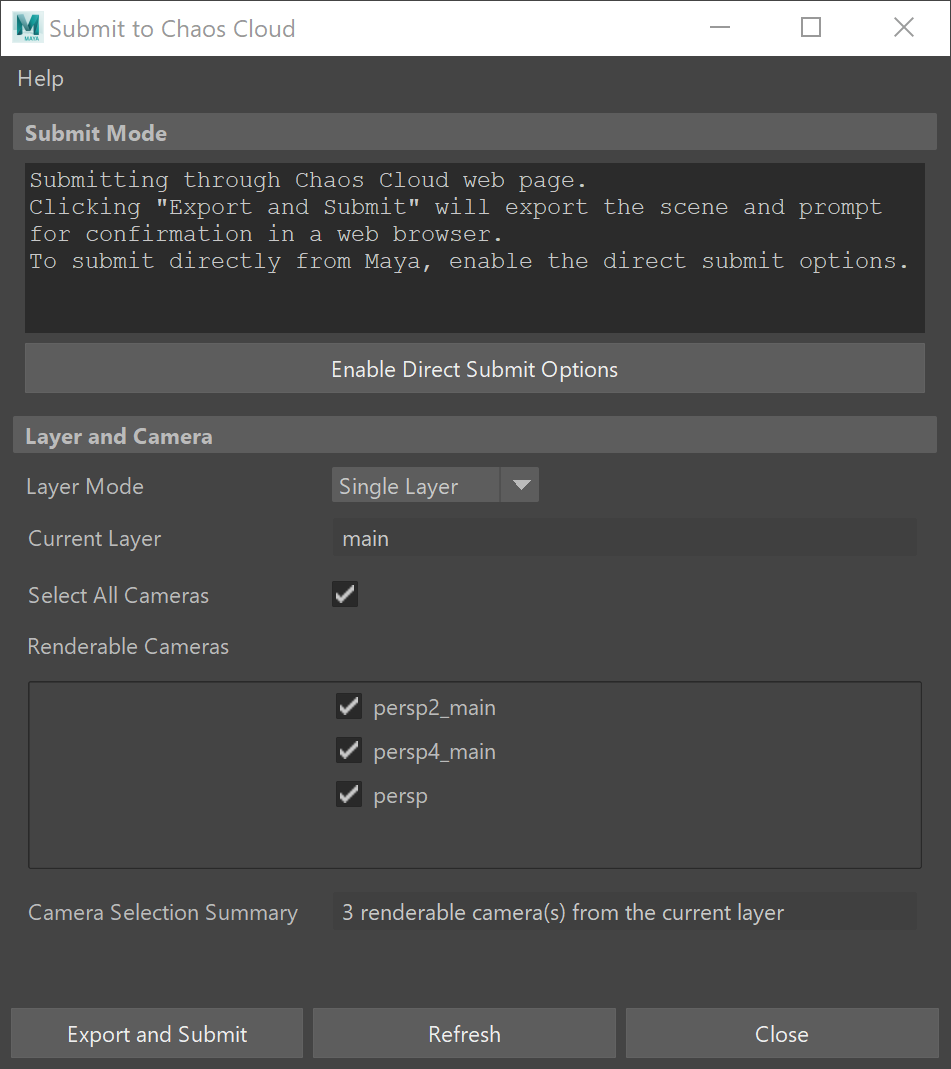Uncheck the persp4_main camera checkbox
Viewport: 951px width, 1069px height.
pos(349,751)
